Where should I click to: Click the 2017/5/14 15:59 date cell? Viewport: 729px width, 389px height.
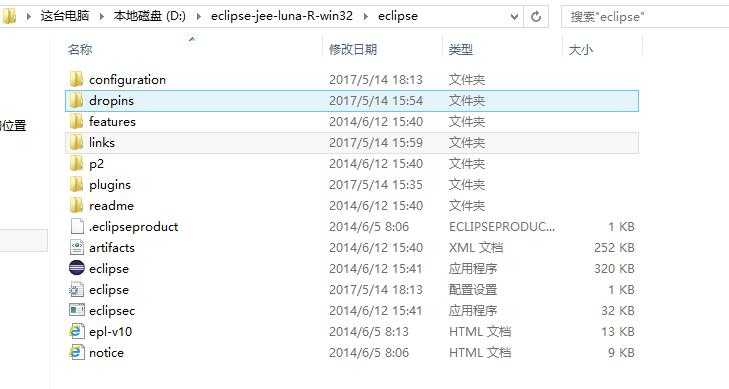[376, 143]
